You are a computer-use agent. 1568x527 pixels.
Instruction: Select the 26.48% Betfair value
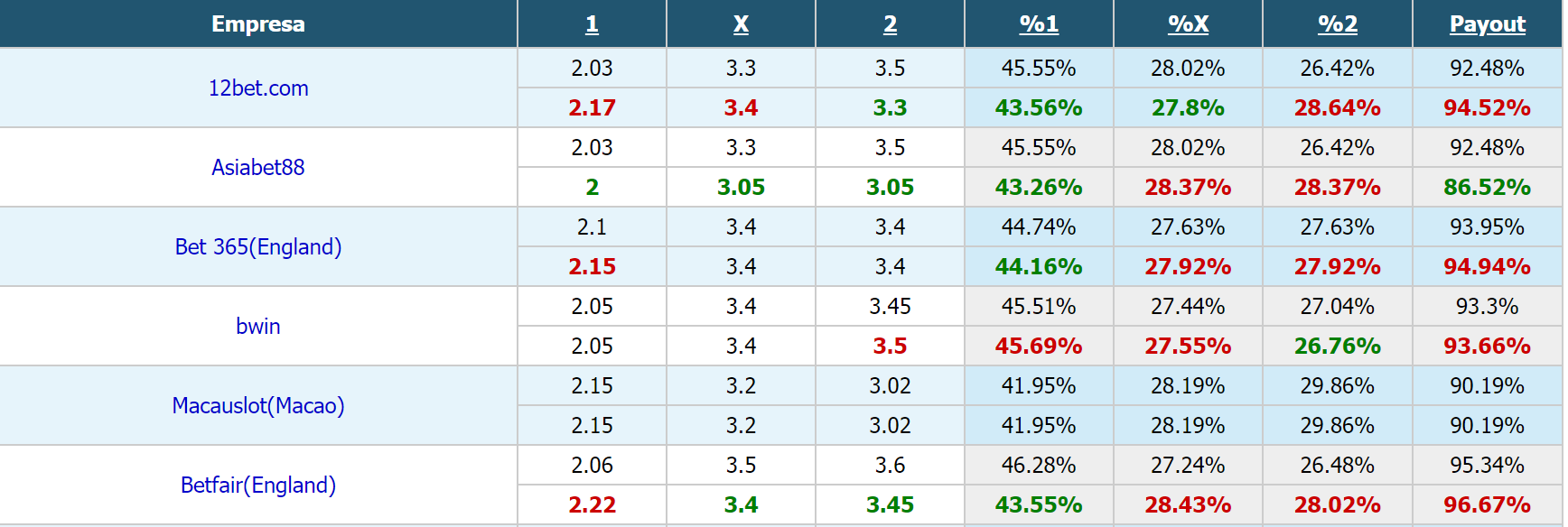click(x=1338, y=465)
